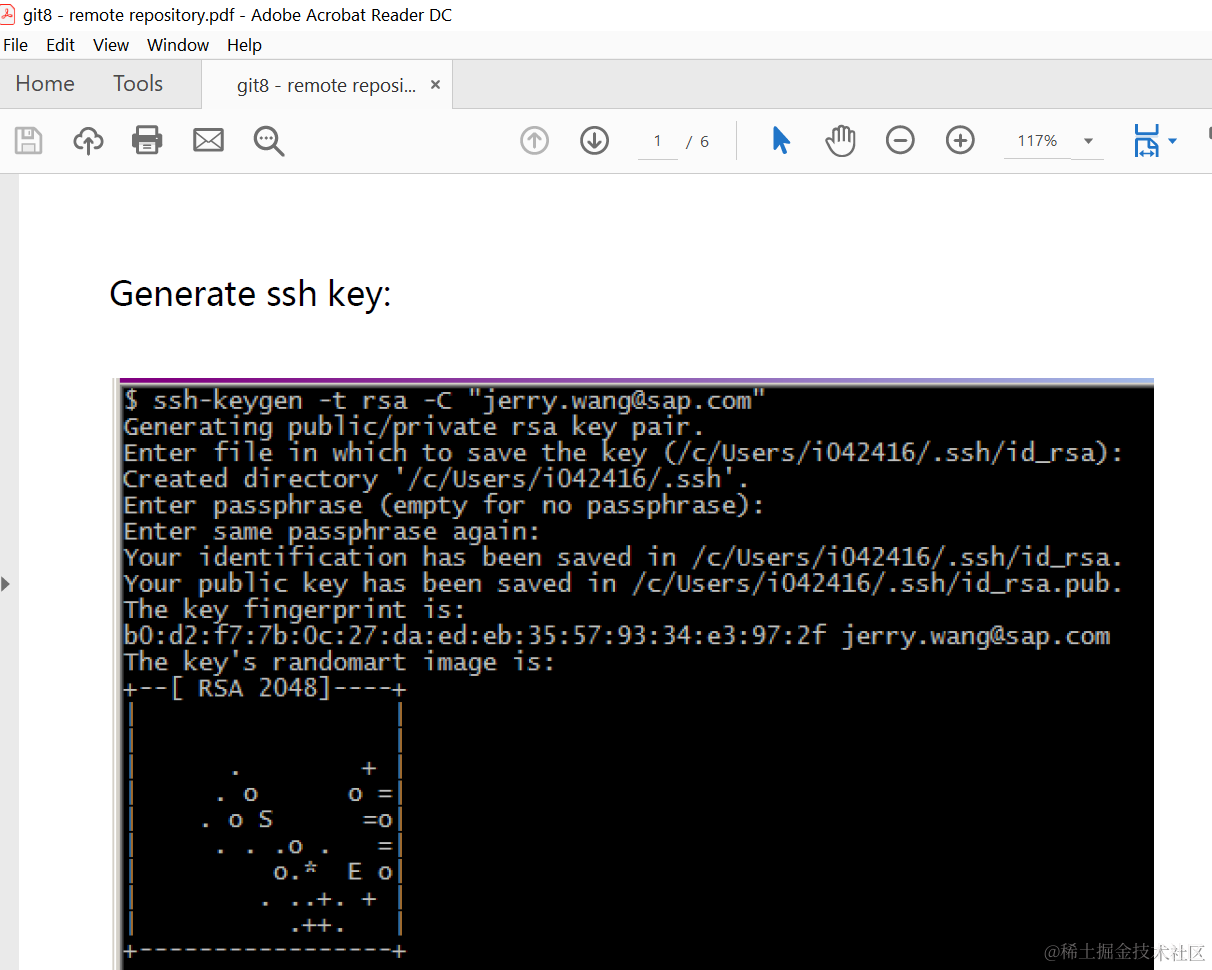The height and width of the screenshot is (970, 1212).
Task: Print the document
Action: (147, 141)
